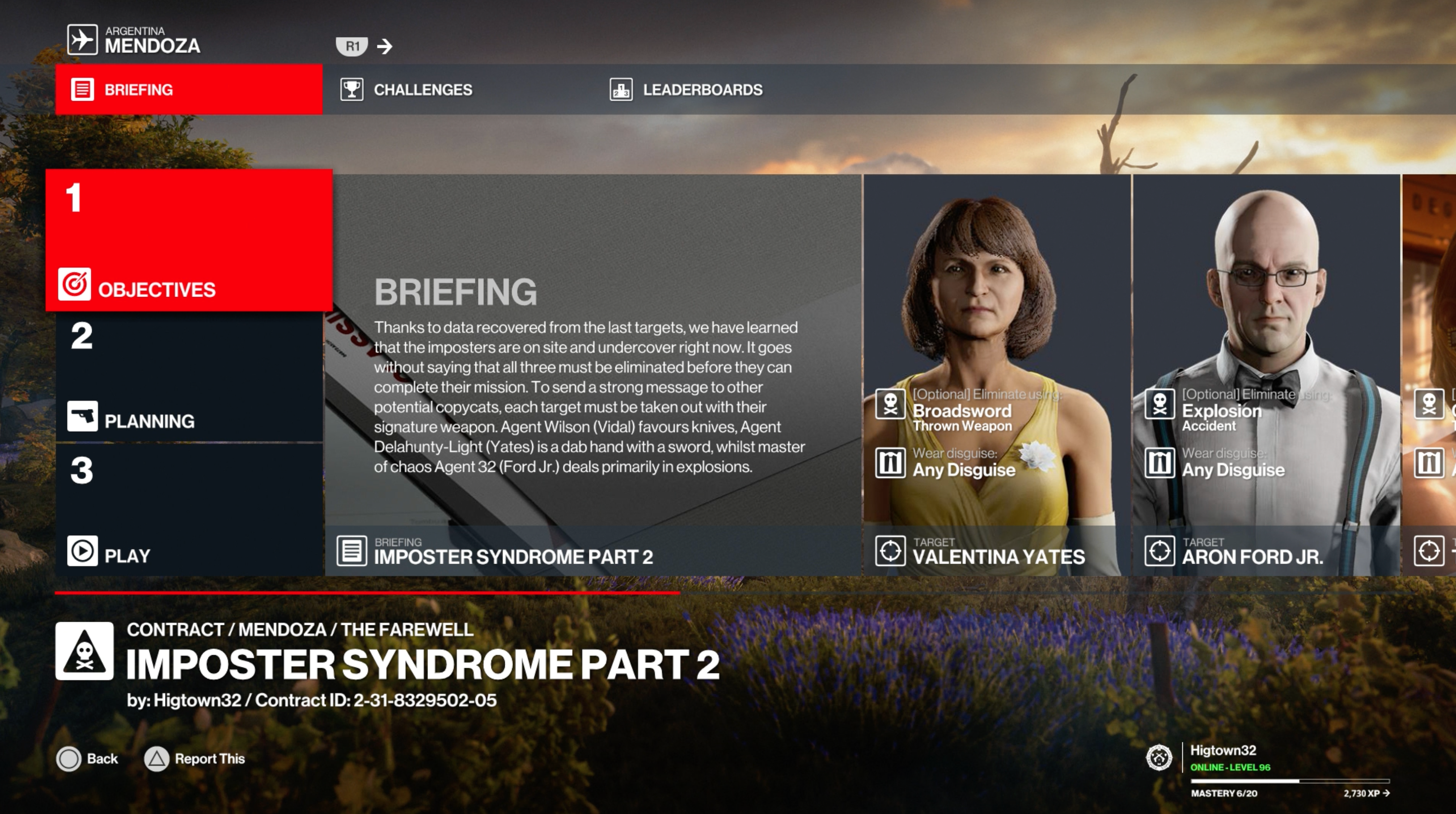Click the right arrow next to R1

[385, 47]
